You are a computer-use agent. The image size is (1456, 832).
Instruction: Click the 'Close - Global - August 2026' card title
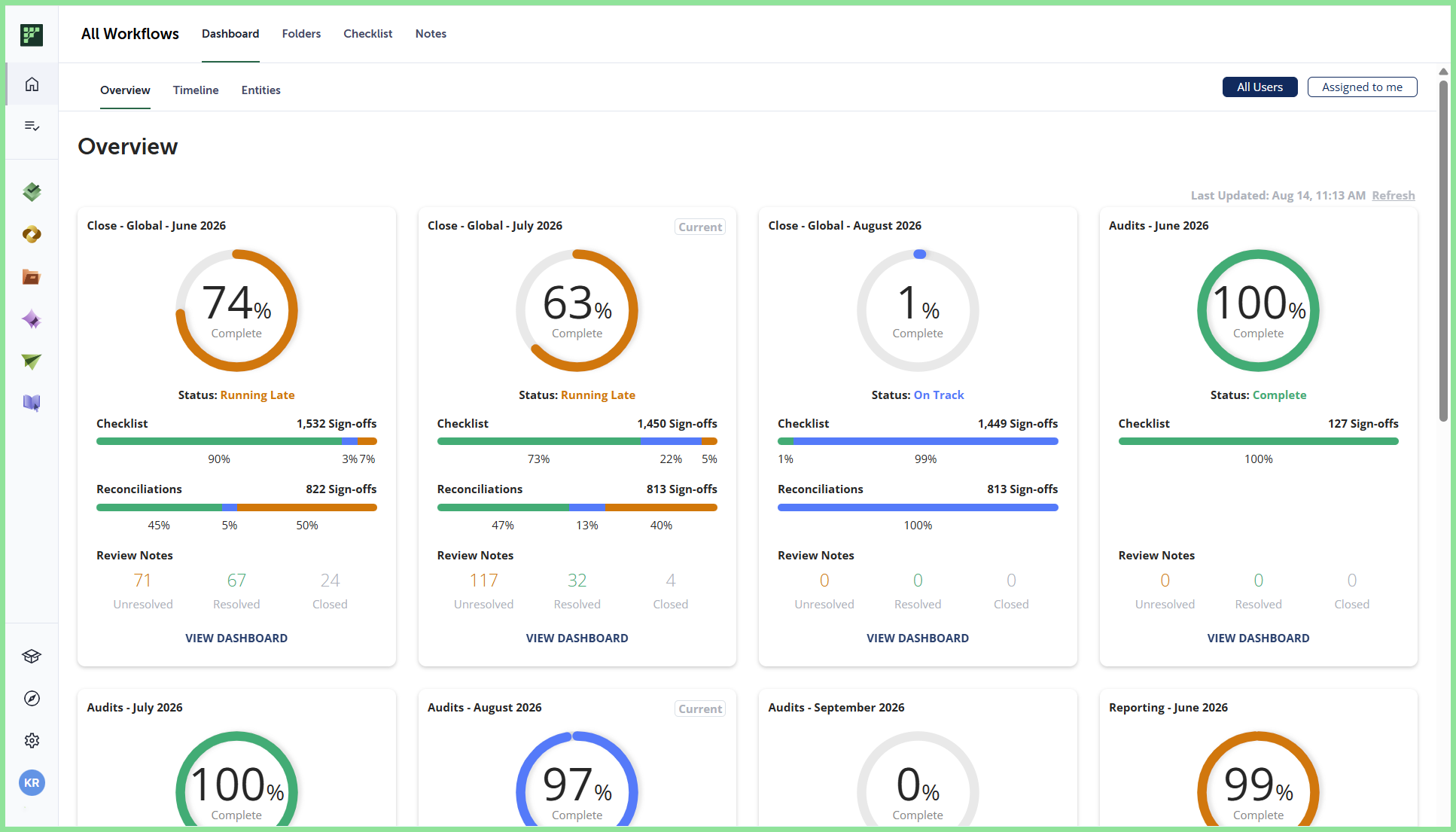point(845,226)
